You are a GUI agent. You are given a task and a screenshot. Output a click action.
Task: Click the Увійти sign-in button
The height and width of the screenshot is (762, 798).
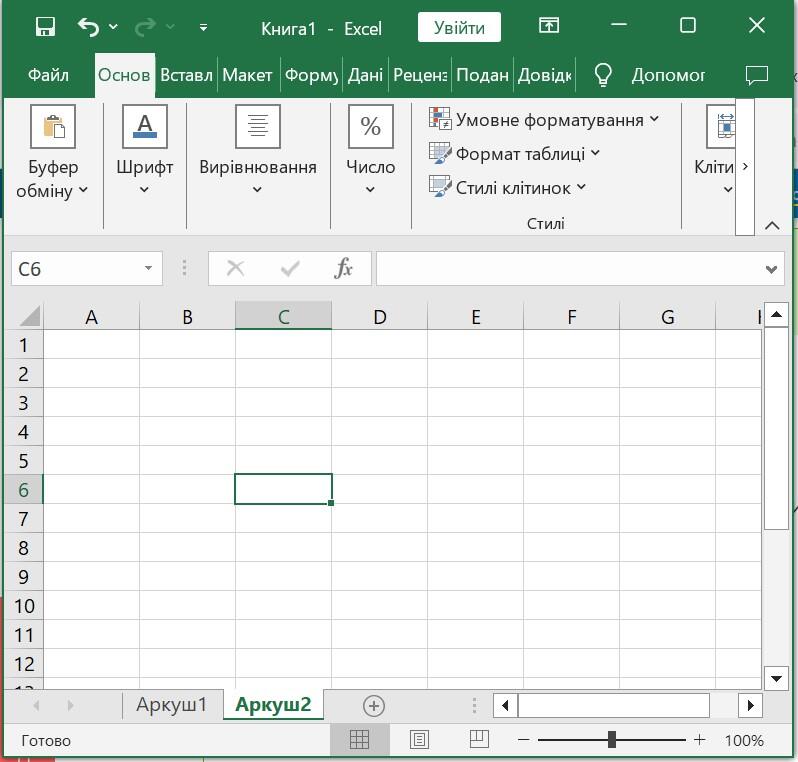pos(459,27)
